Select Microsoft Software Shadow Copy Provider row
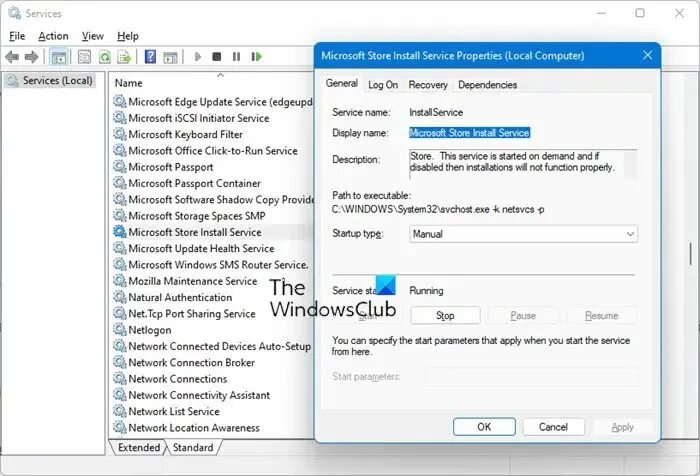 click(212, 199)
